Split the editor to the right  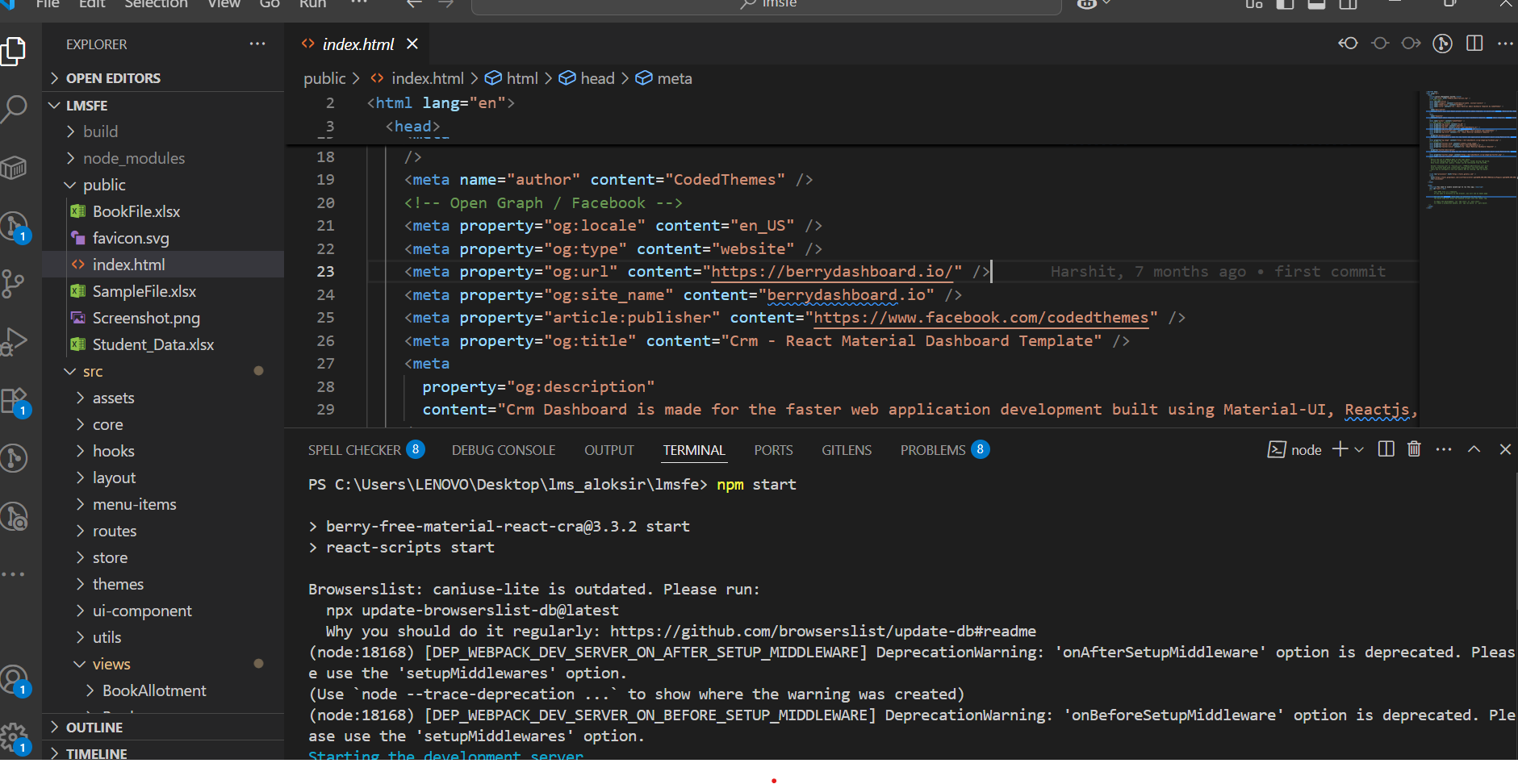click(1474, 44)
